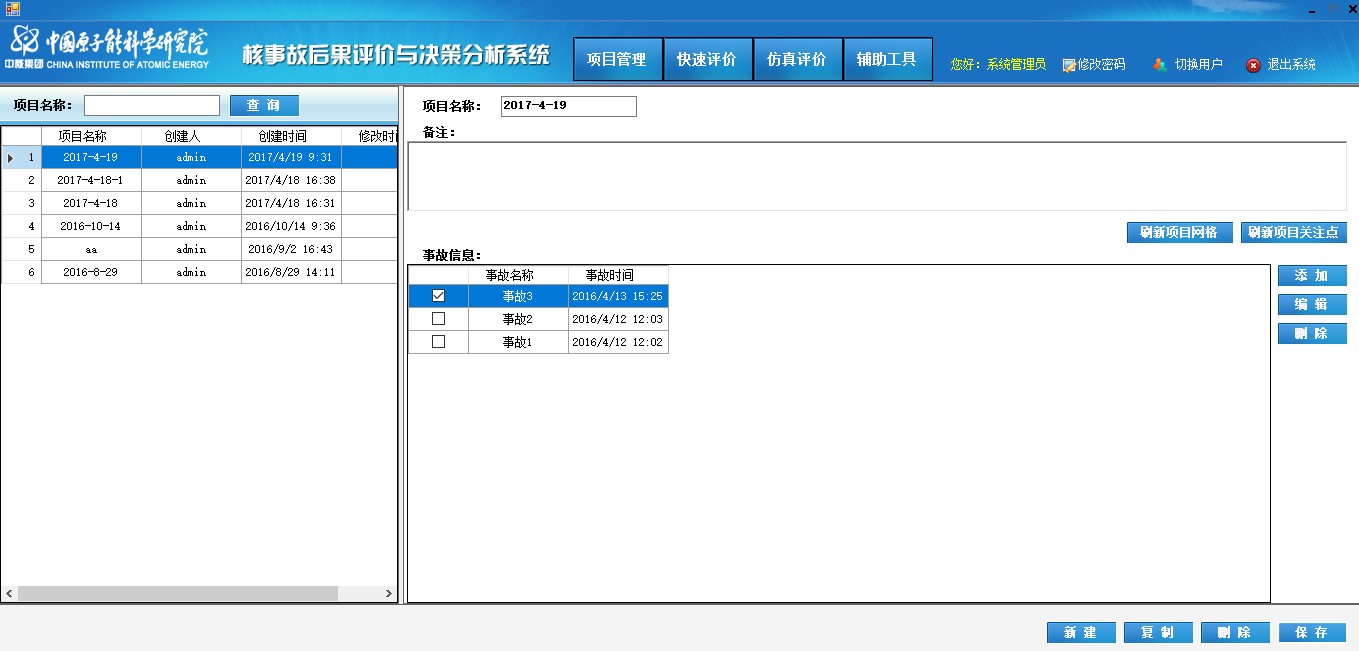Select the 辅助工具 tab
The width and height of the screenshot is (1359, 651).
point(887,60)
